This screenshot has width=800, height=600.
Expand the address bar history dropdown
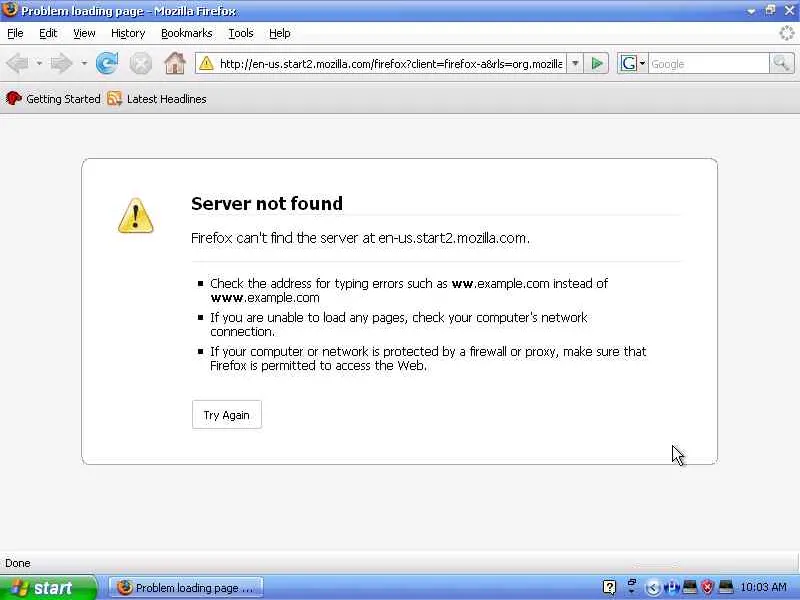pos(575,64)
